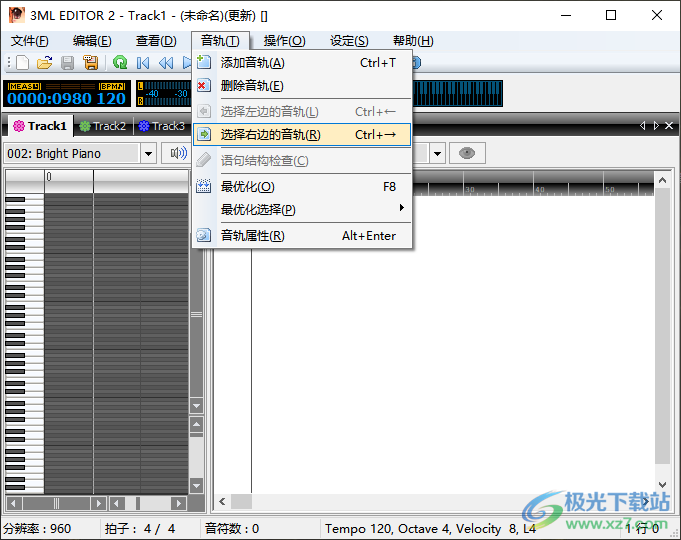Open the 编辑(E) menu
Screen dimensions: 681x540
(x=92, y=41)
